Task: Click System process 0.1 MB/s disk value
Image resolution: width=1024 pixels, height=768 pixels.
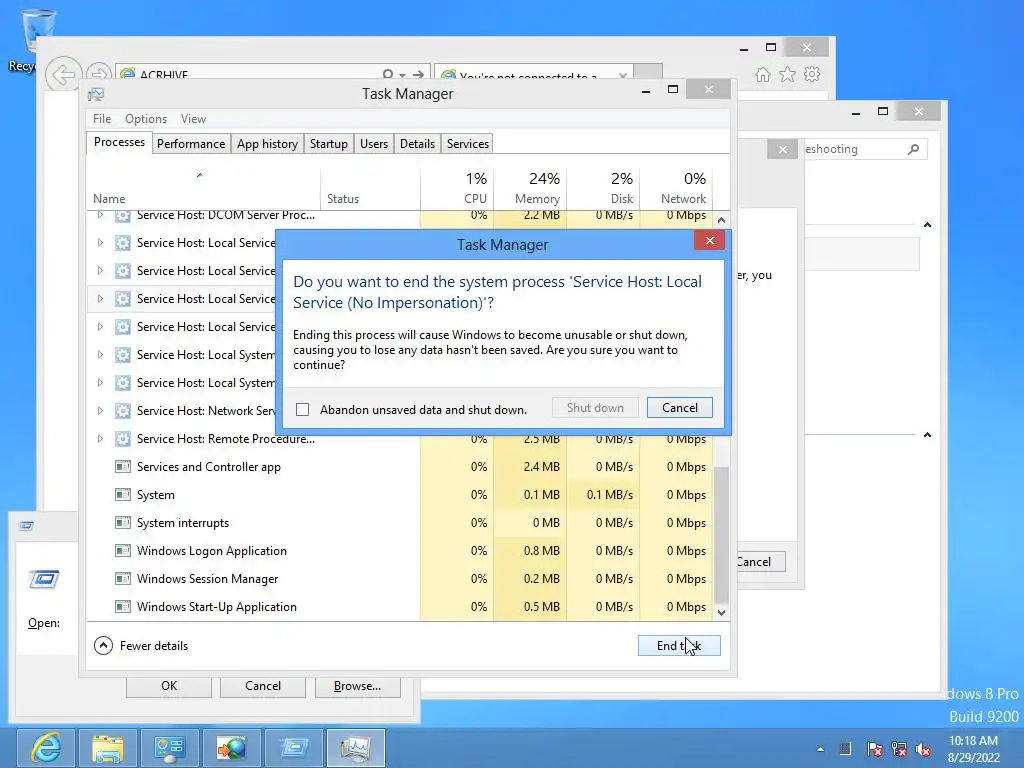Action: point(609,495)
